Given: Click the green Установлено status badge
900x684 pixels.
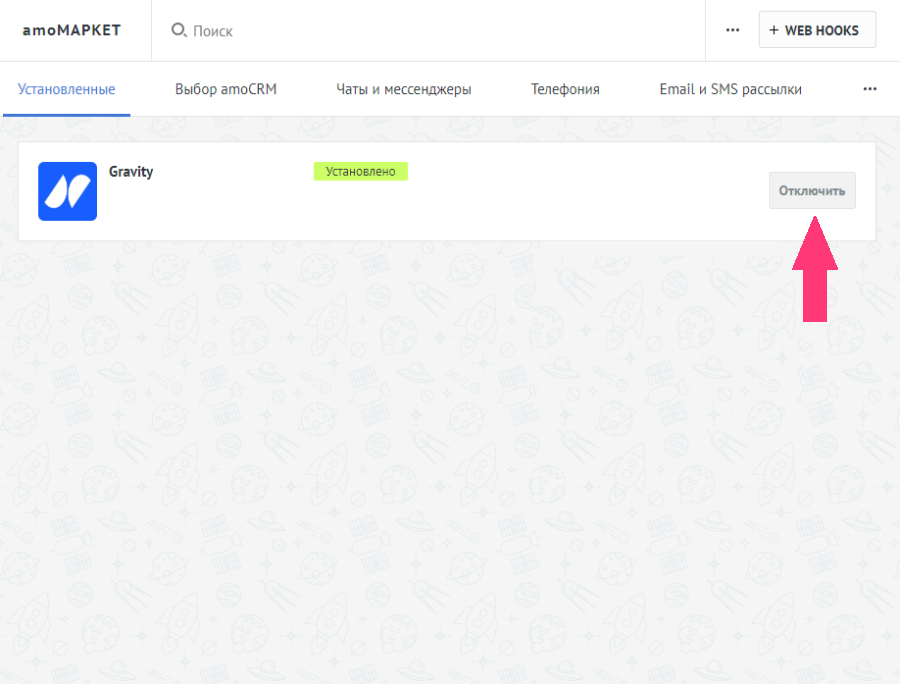Looking at the screenshot, I should [360, 171].
